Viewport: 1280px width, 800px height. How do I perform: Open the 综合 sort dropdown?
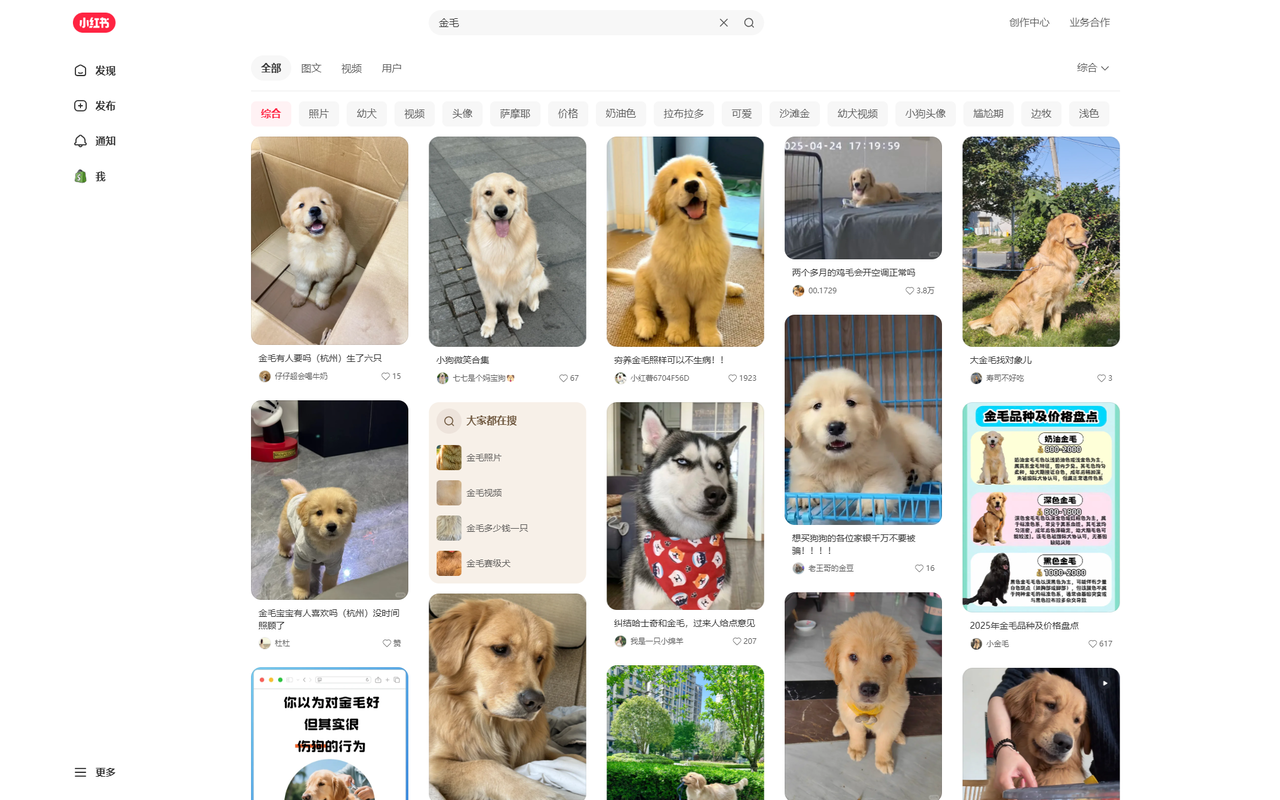(1092, 68)
